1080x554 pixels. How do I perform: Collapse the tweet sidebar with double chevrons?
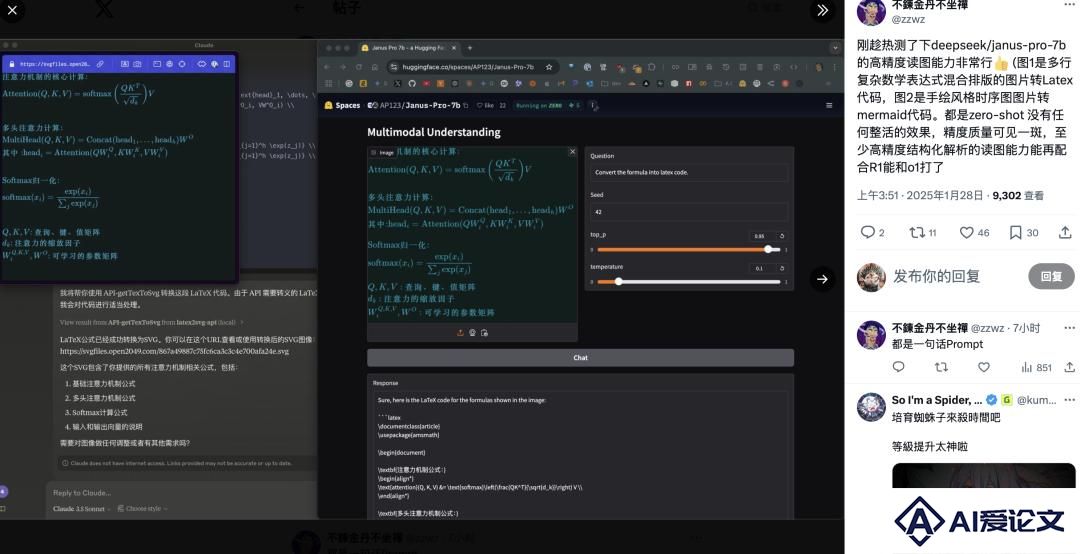[x=822, y=10]
